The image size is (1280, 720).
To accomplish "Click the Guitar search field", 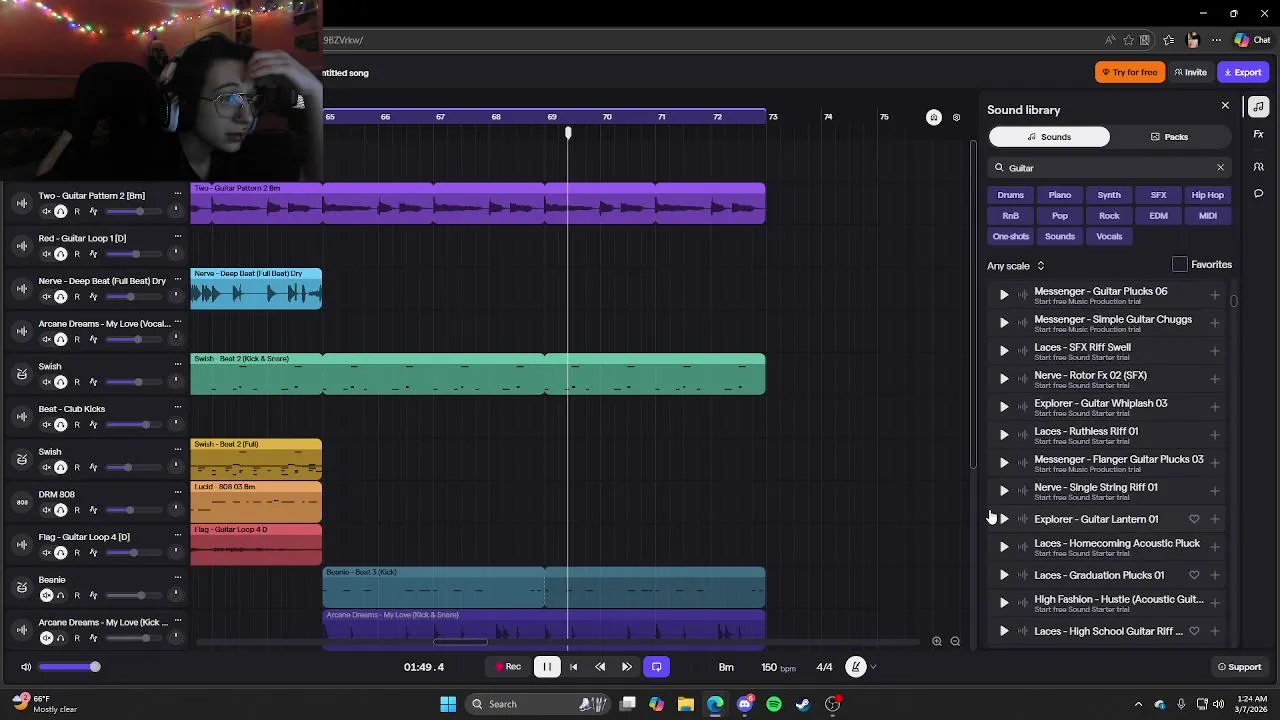I will click(1108, 168).
